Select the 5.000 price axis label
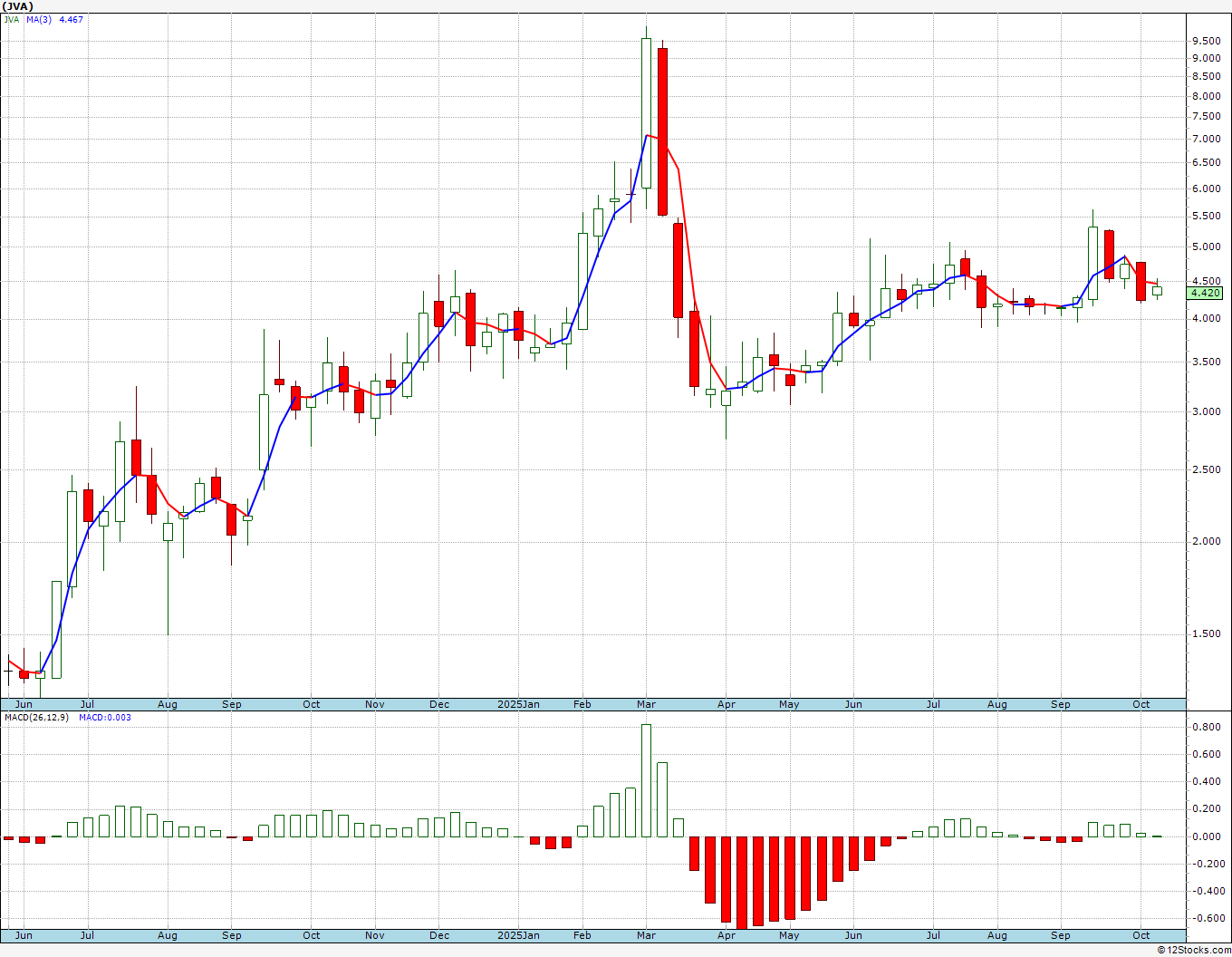This screenshot has width=1232, height=957. [x=1206, y=246]
